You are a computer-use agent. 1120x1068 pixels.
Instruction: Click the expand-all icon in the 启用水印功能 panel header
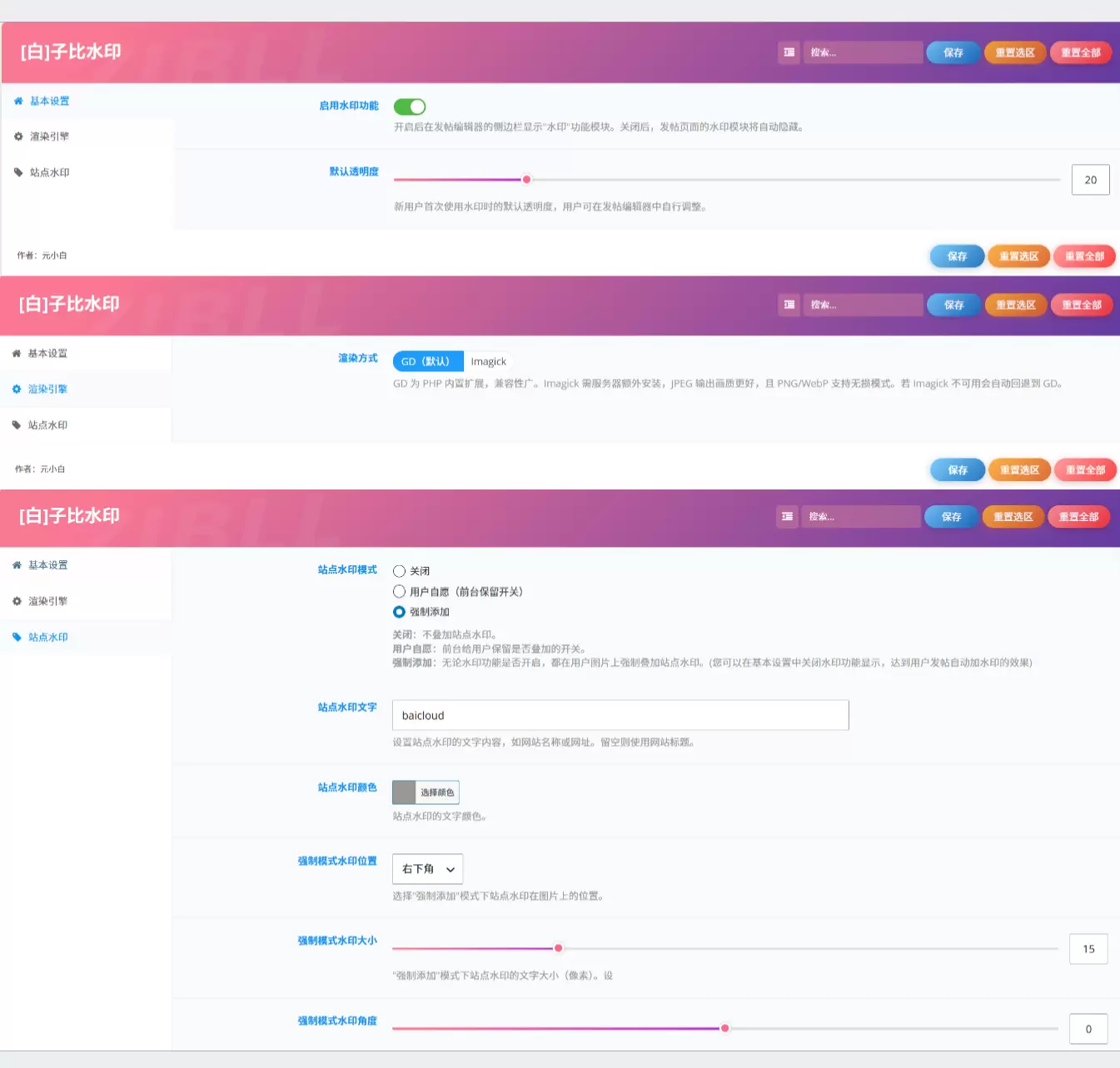pyautogui.click(x=789, y=52)
